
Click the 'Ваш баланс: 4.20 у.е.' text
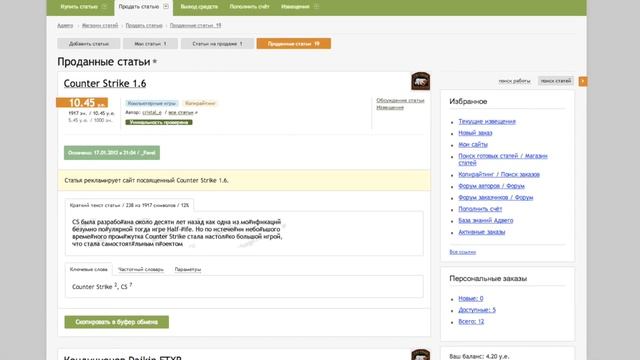click(479, 356)
